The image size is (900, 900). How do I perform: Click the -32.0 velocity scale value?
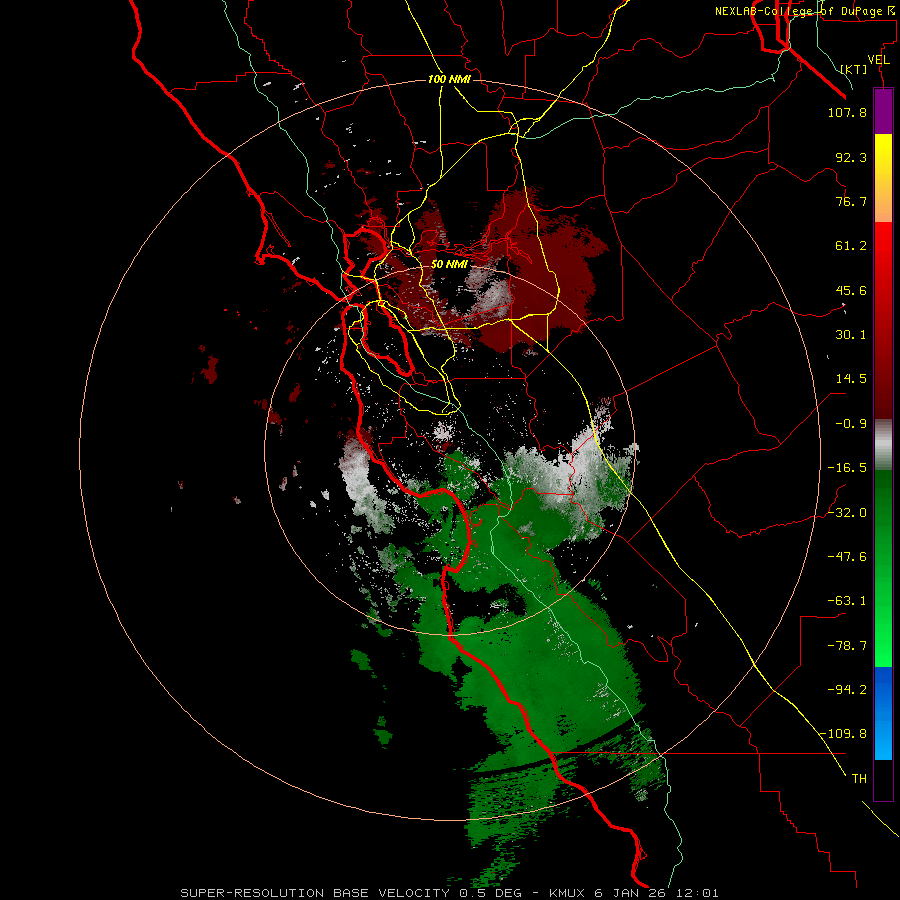pyautogui.click(x=847, y=513)
